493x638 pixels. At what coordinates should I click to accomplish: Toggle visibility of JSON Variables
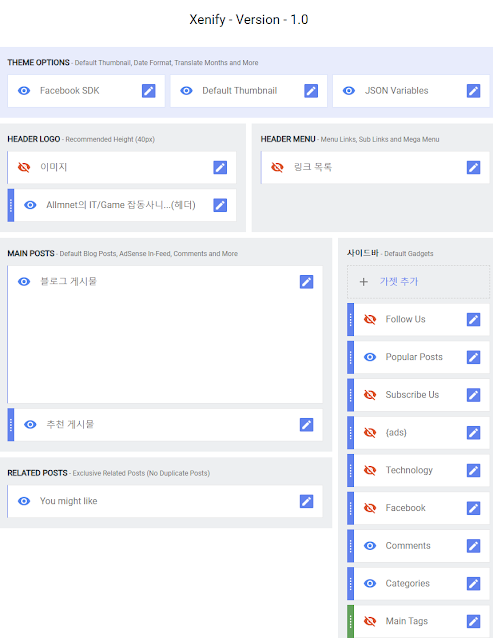pos(349,91)
